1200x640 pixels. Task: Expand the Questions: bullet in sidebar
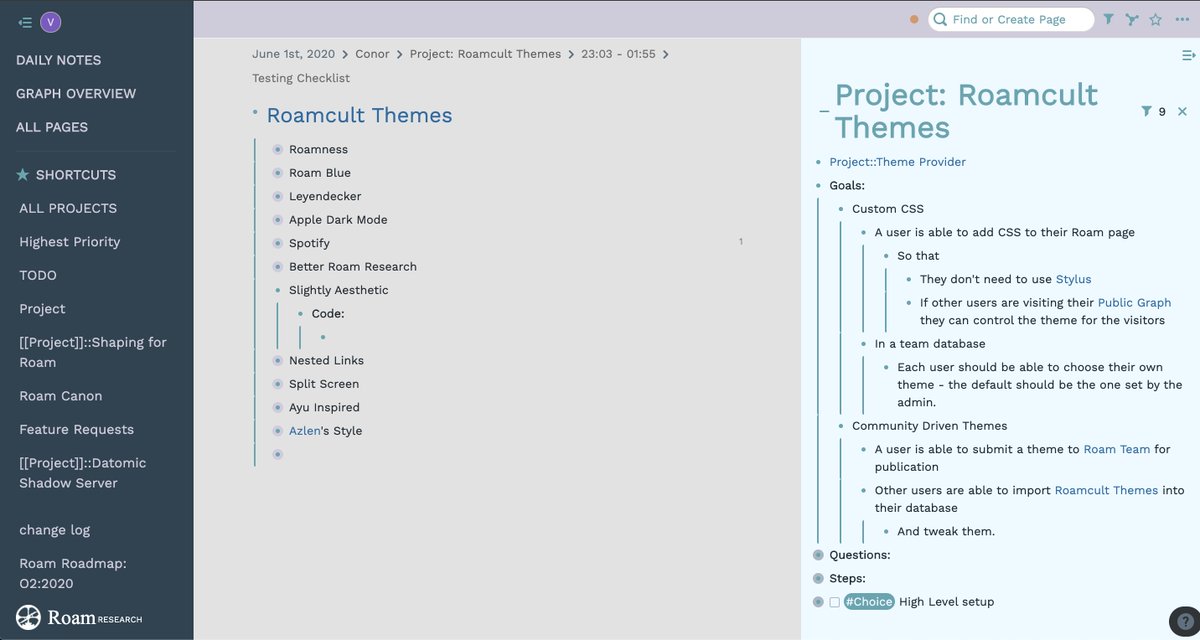pos(818,555)
